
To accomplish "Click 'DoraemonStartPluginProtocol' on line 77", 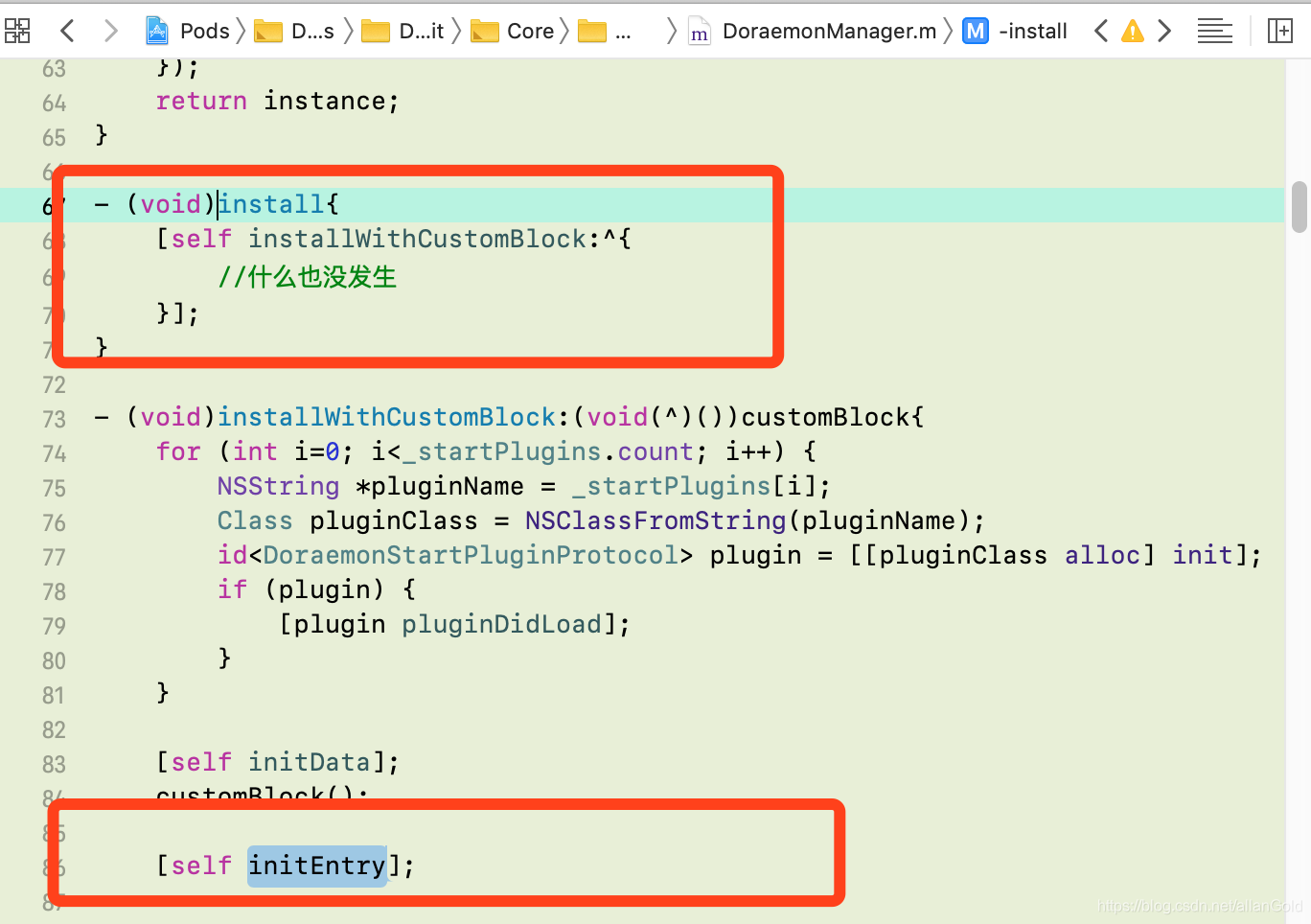I will pos(471,555).
